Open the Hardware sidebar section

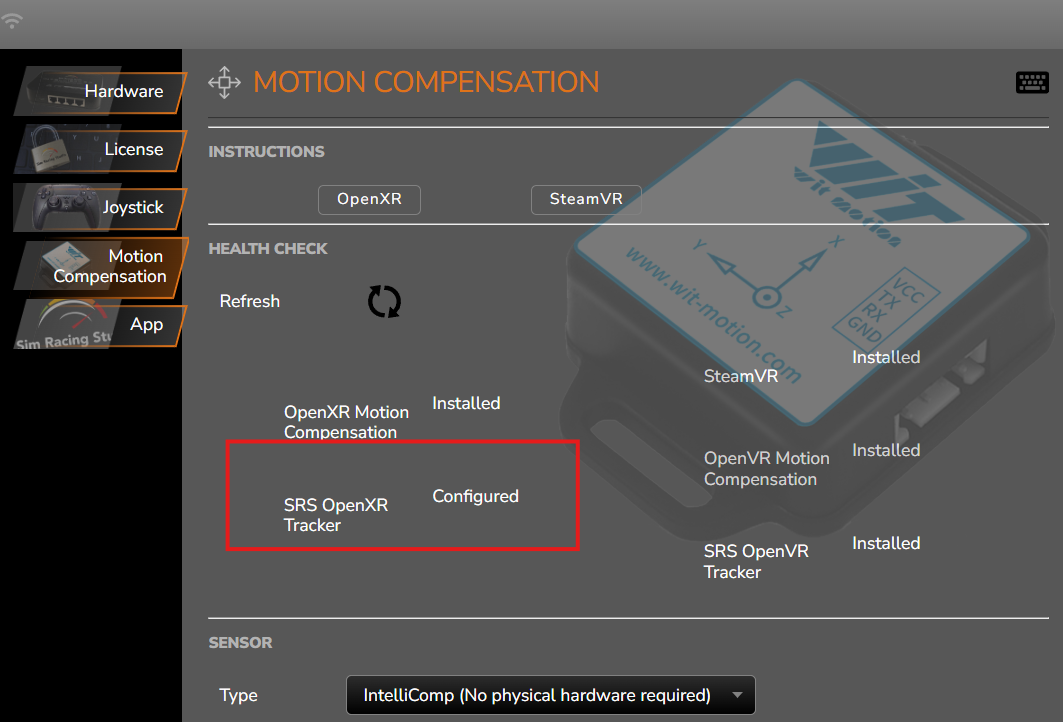tap(100, 91)
